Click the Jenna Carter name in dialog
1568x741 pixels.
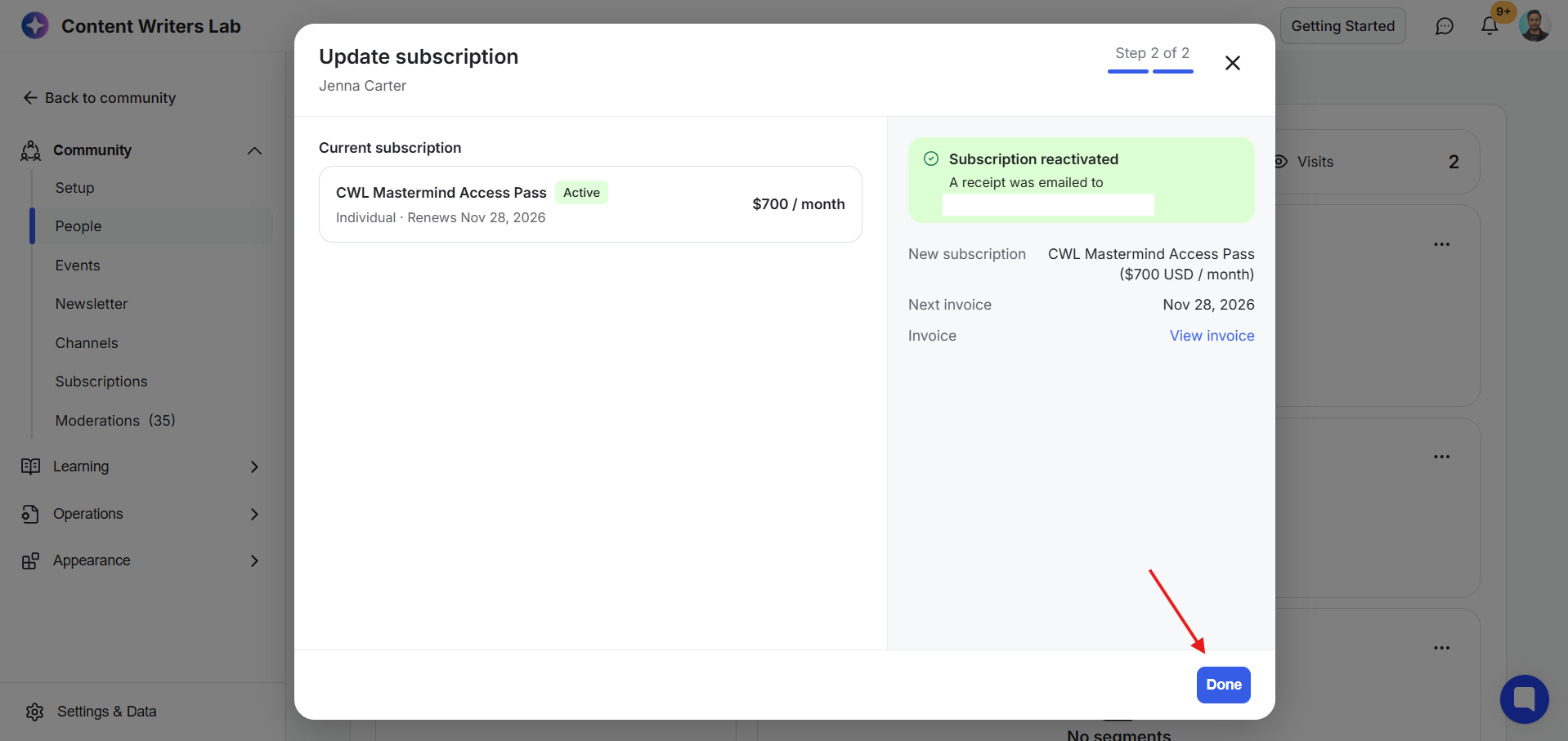click(x=362, y=86)
